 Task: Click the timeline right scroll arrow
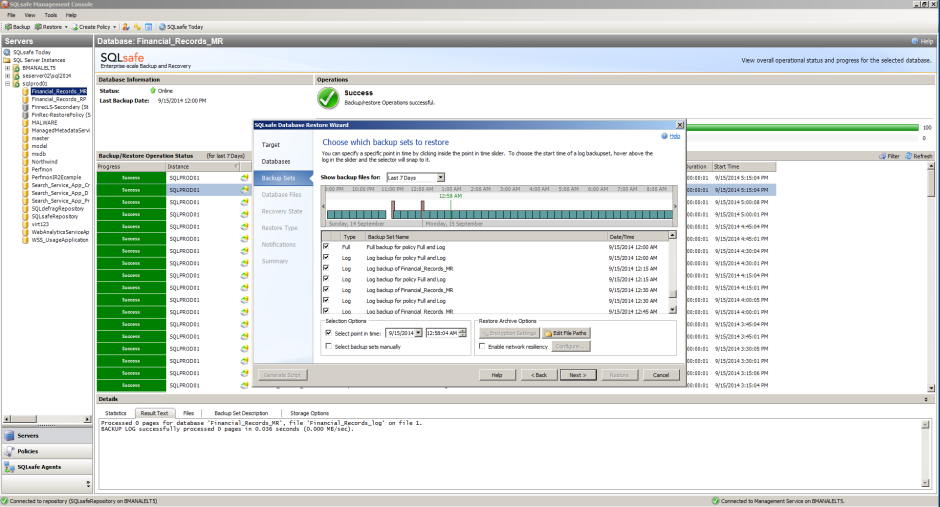point(675,206)
